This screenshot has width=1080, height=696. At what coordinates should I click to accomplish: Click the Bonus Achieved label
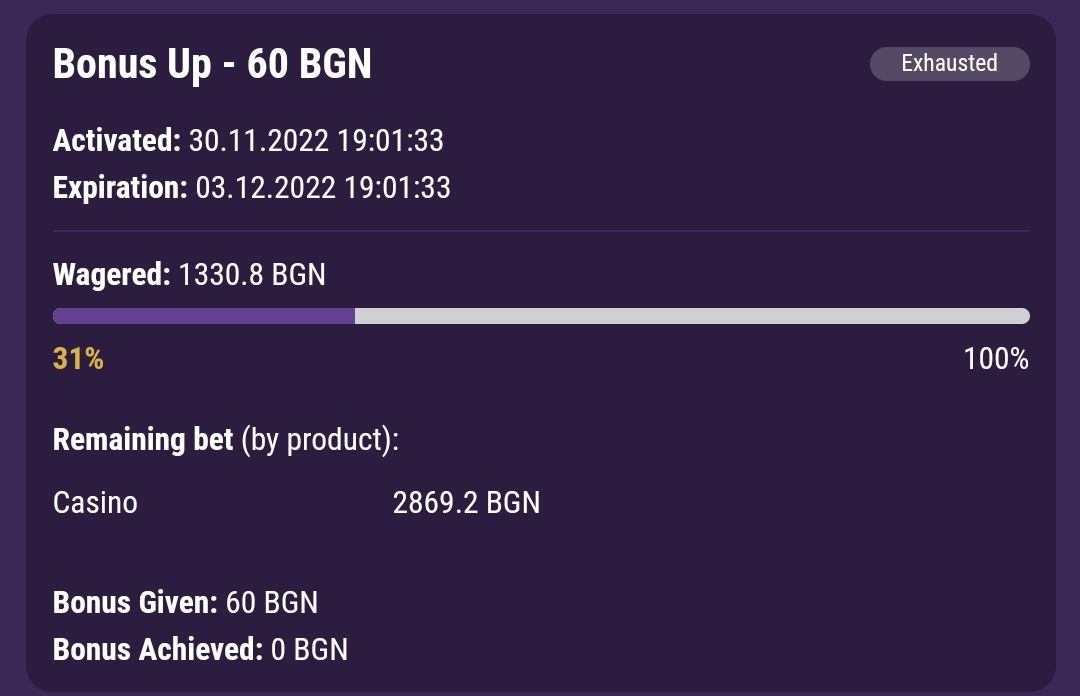point(158,650)
